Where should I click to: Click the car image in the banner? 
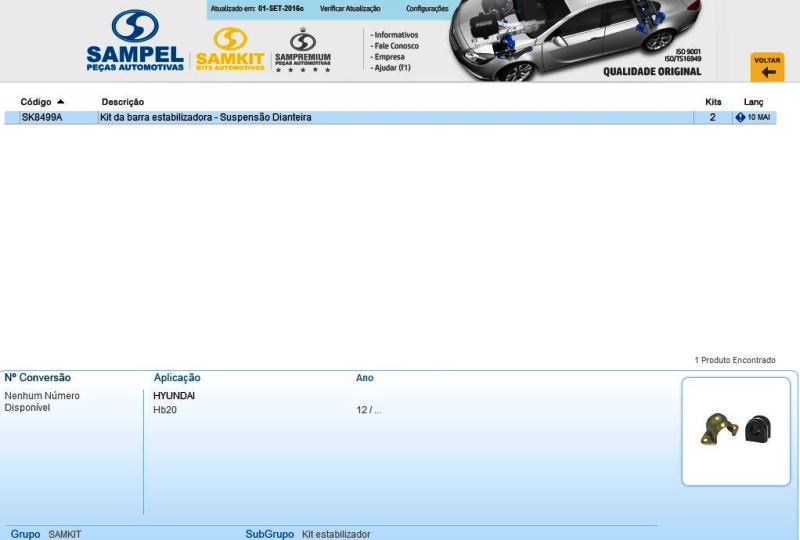[x=560, y=45]
